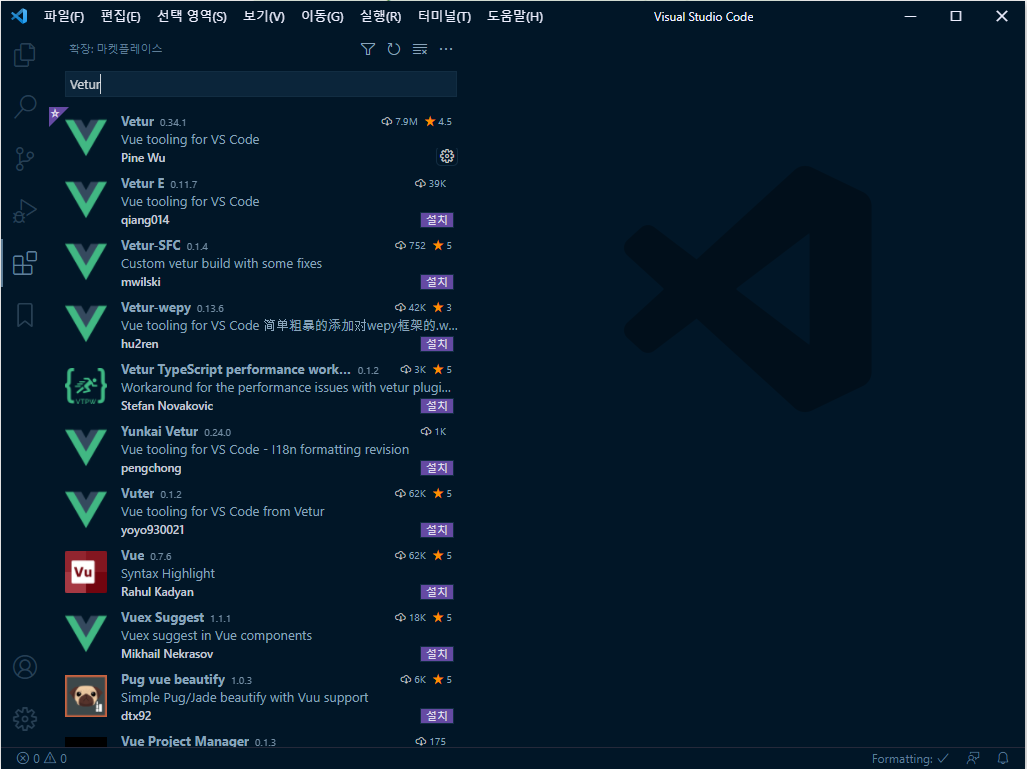Image resolution: width=1027 pixels, height=769 pixels.
Task: Install the Vue Syntax Highlight extension
Action: coord(437,592)
